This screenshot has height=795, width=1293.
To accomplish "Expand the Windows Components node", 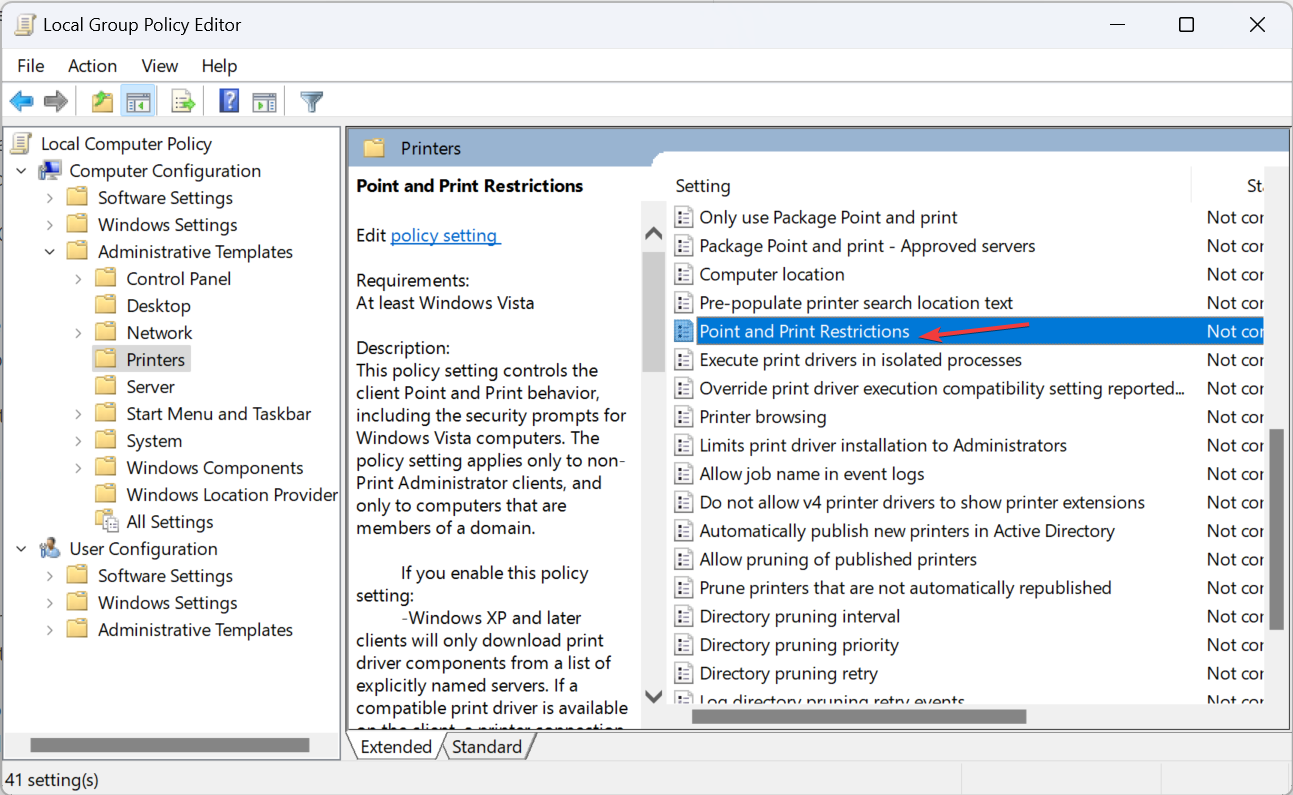I will (x=79, y=468).
